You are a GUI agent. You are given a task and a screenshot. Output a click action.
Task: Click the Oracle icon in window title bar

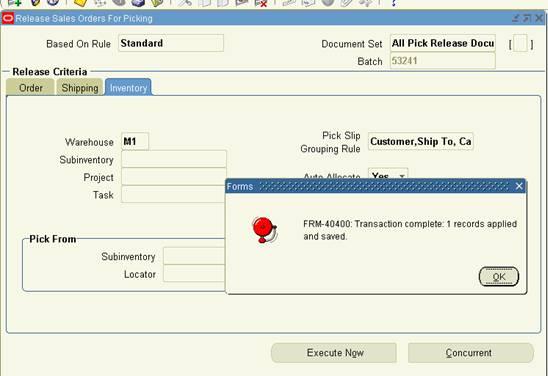pyautogui.click(x=8, y=18)
